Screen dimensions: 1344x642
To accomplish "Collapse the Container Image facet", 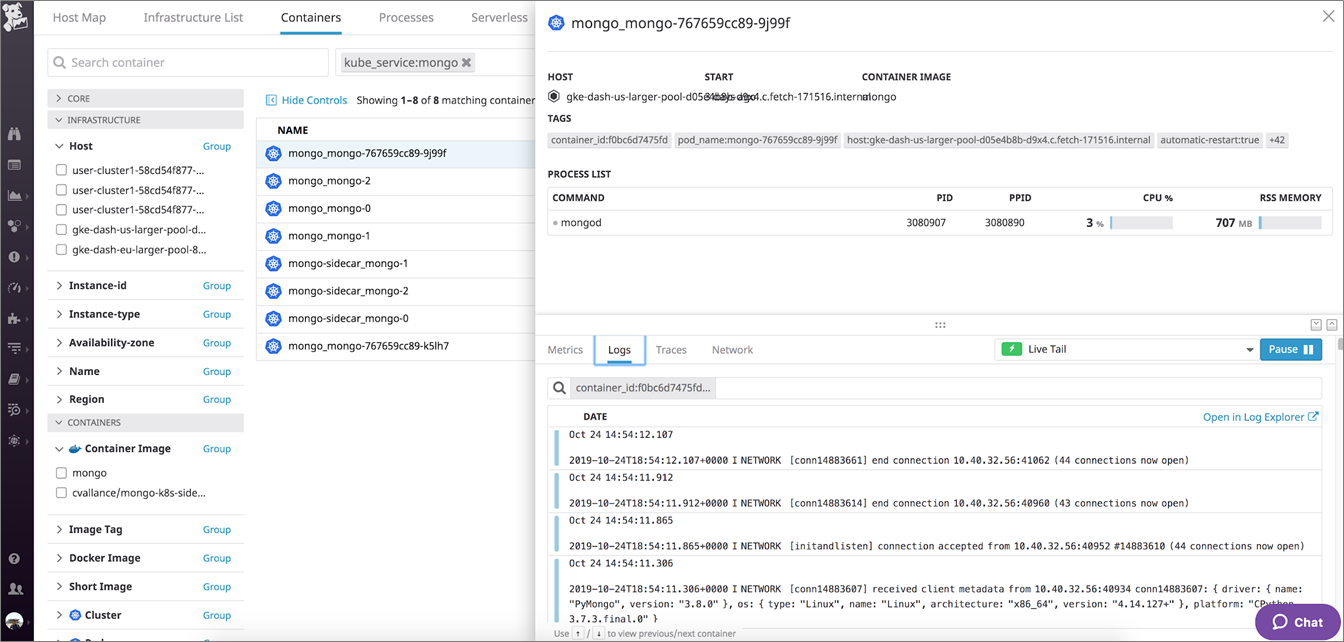I will point(59,449).
